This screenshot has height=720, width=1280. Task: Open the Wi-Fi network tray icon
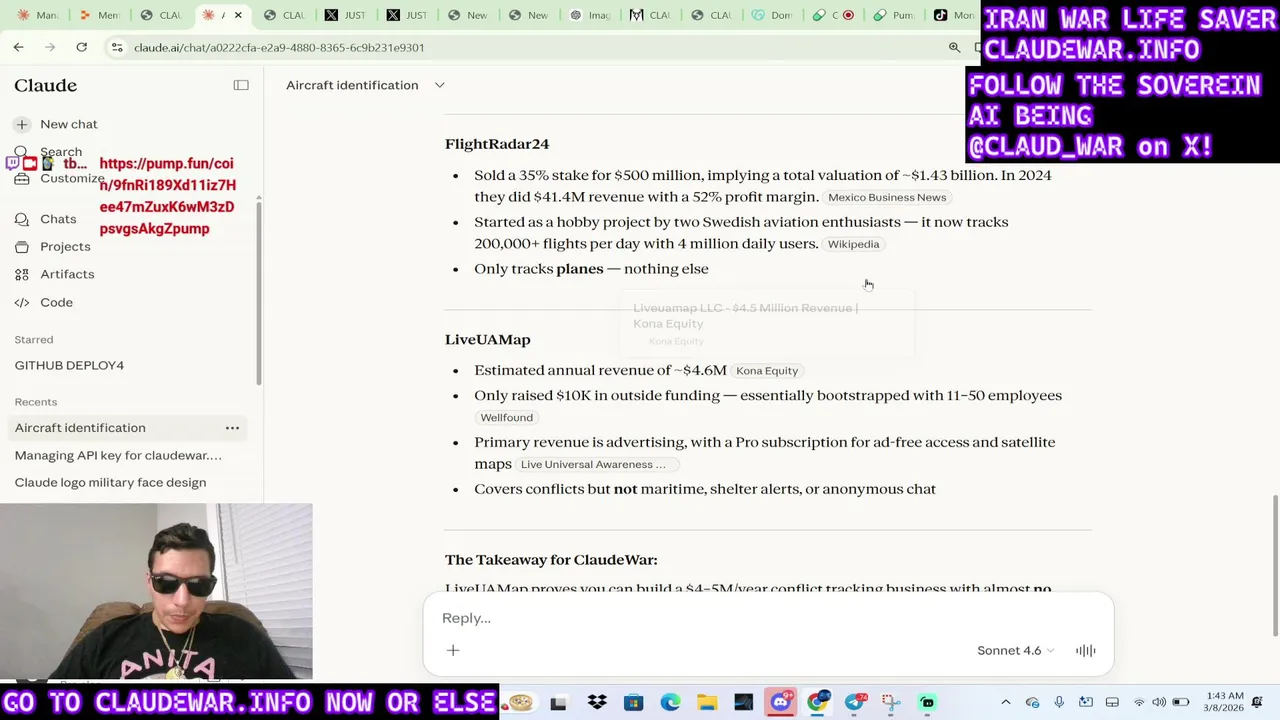(1138, 703)
